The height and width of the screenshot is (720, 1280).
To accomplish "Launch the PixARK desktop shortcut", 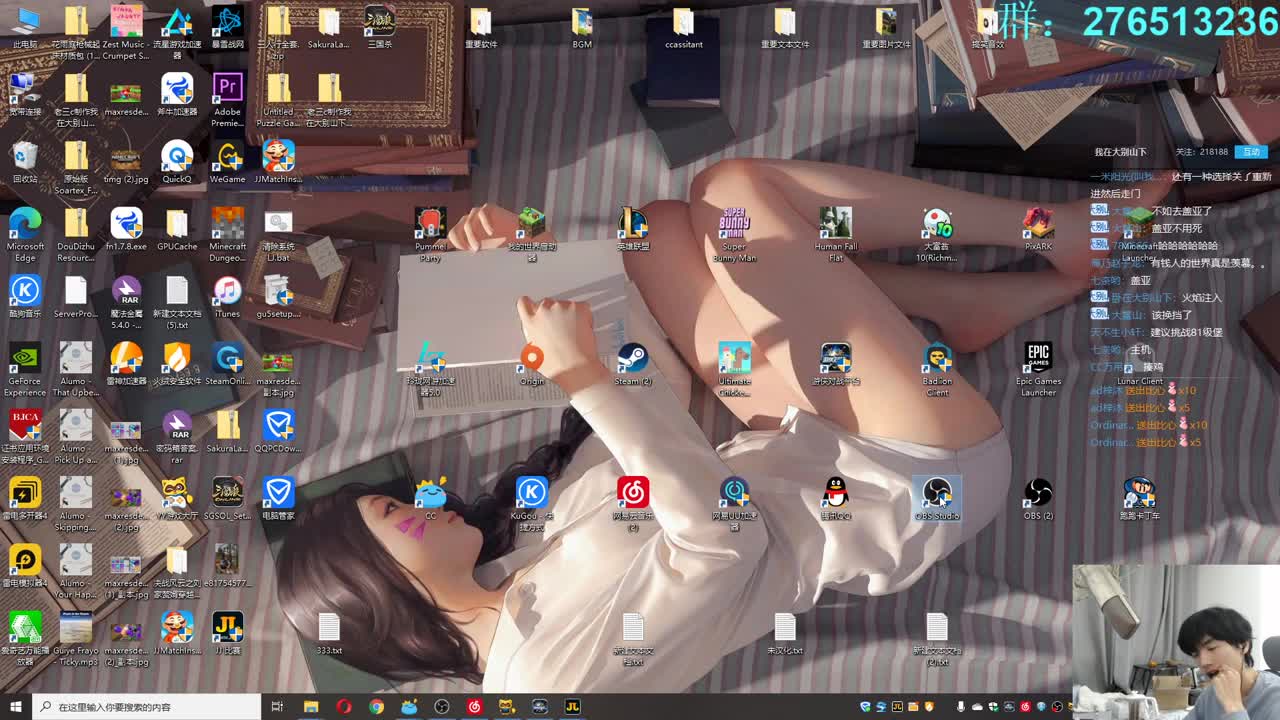I will tap(1038, 229).
